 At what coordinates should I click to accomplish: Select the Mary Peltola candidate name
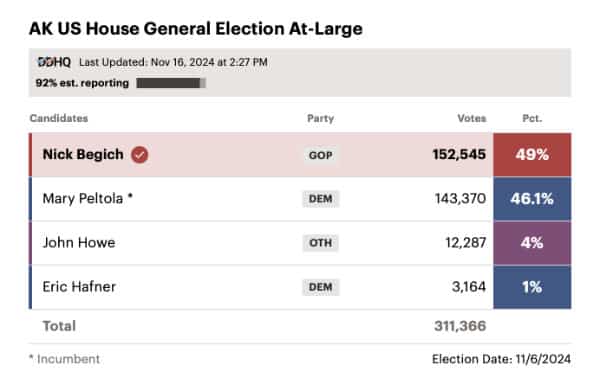[83, 199]
